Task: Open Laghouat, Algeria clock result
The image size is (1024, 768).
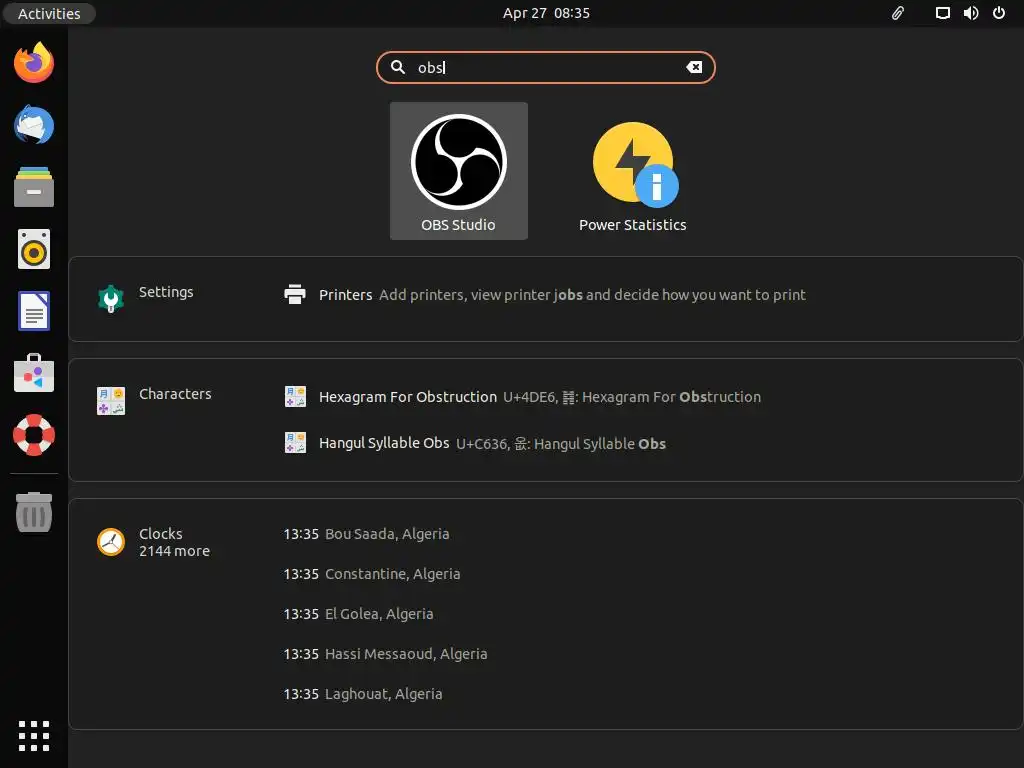Action: [x=363, y=694]
